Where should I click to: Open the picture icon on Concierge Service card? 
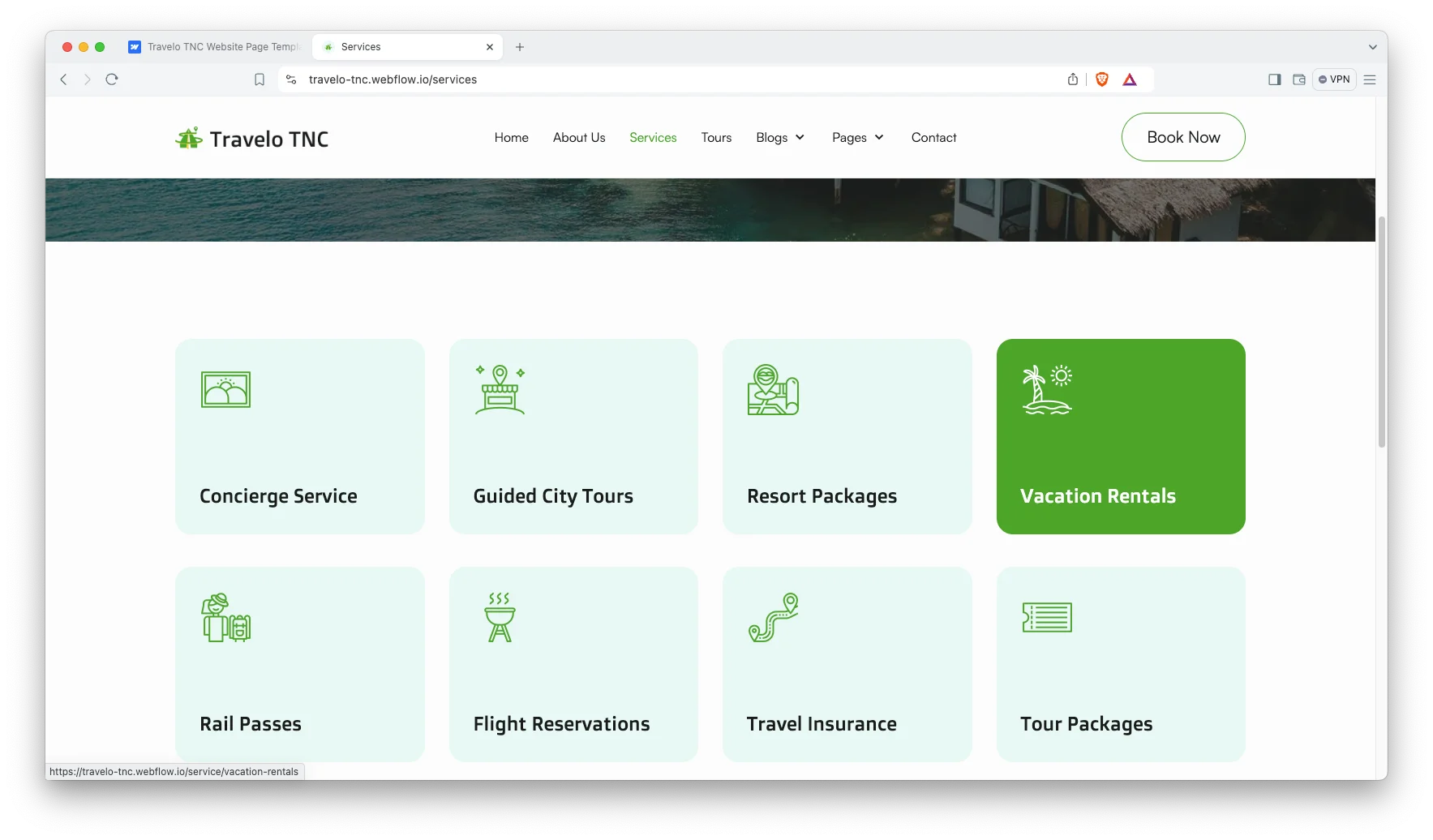[225, 390]
